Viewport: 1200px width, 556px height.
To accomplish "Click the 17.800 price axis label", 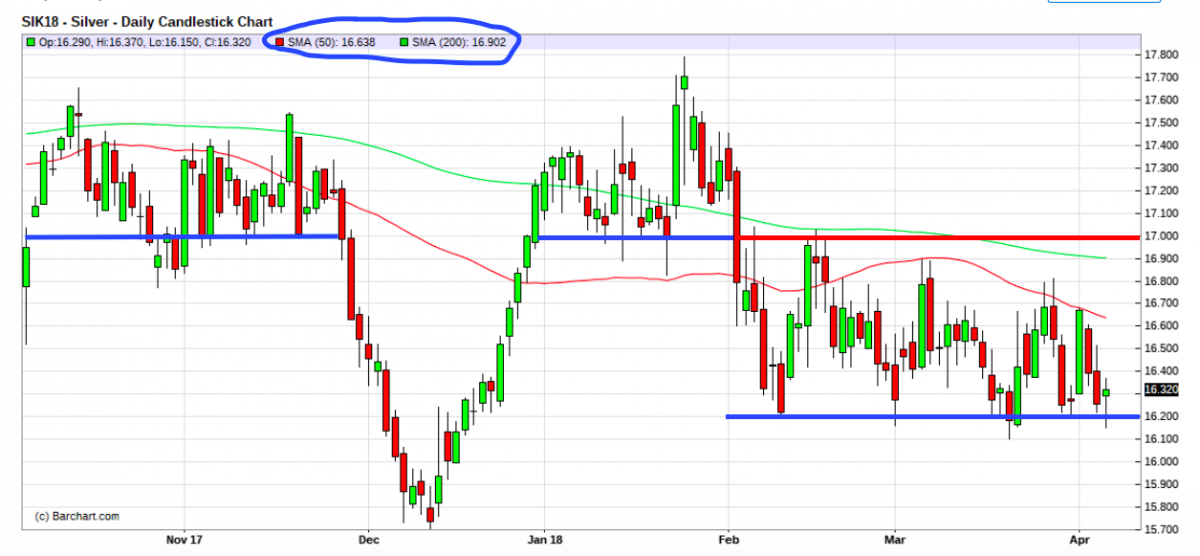I will [1160, 55].
